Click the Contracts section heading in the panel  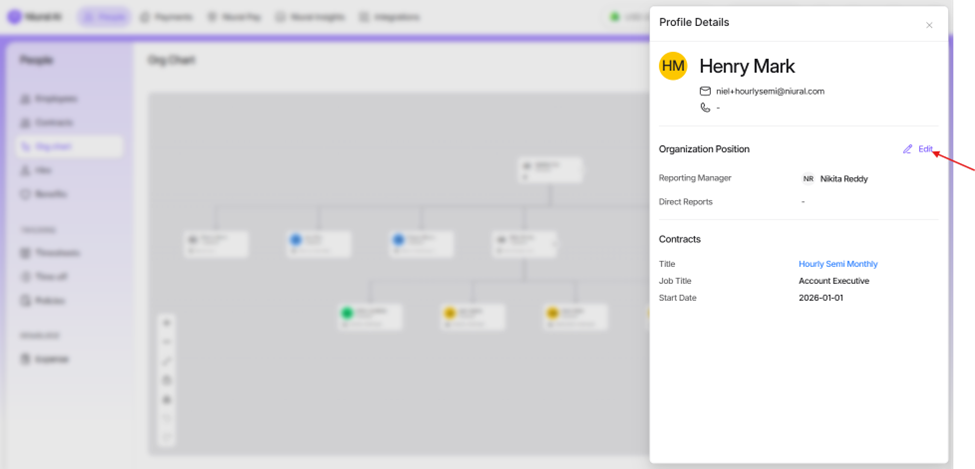click(x=680, y=239)
